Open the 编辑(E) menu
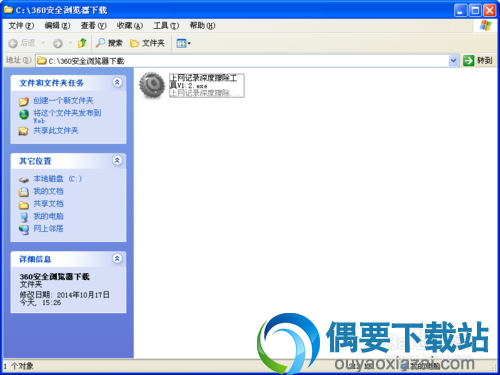The image size is (500, 375). coord(57,26)
